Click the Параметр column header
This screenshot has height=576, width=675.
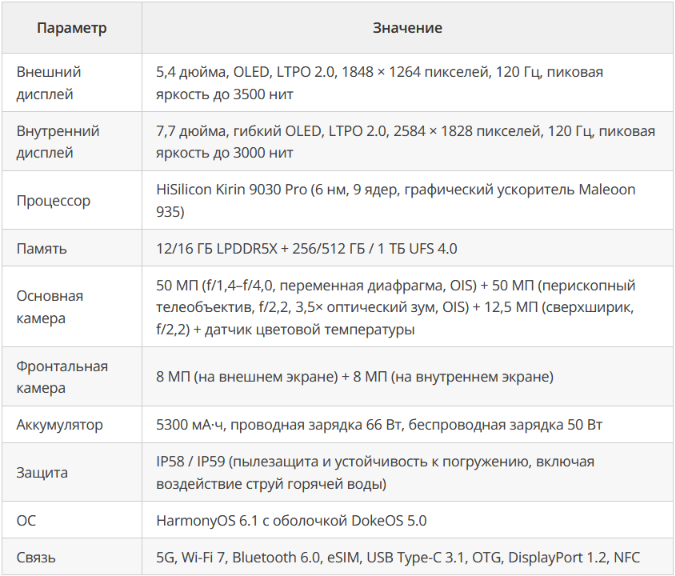[71, 28]
